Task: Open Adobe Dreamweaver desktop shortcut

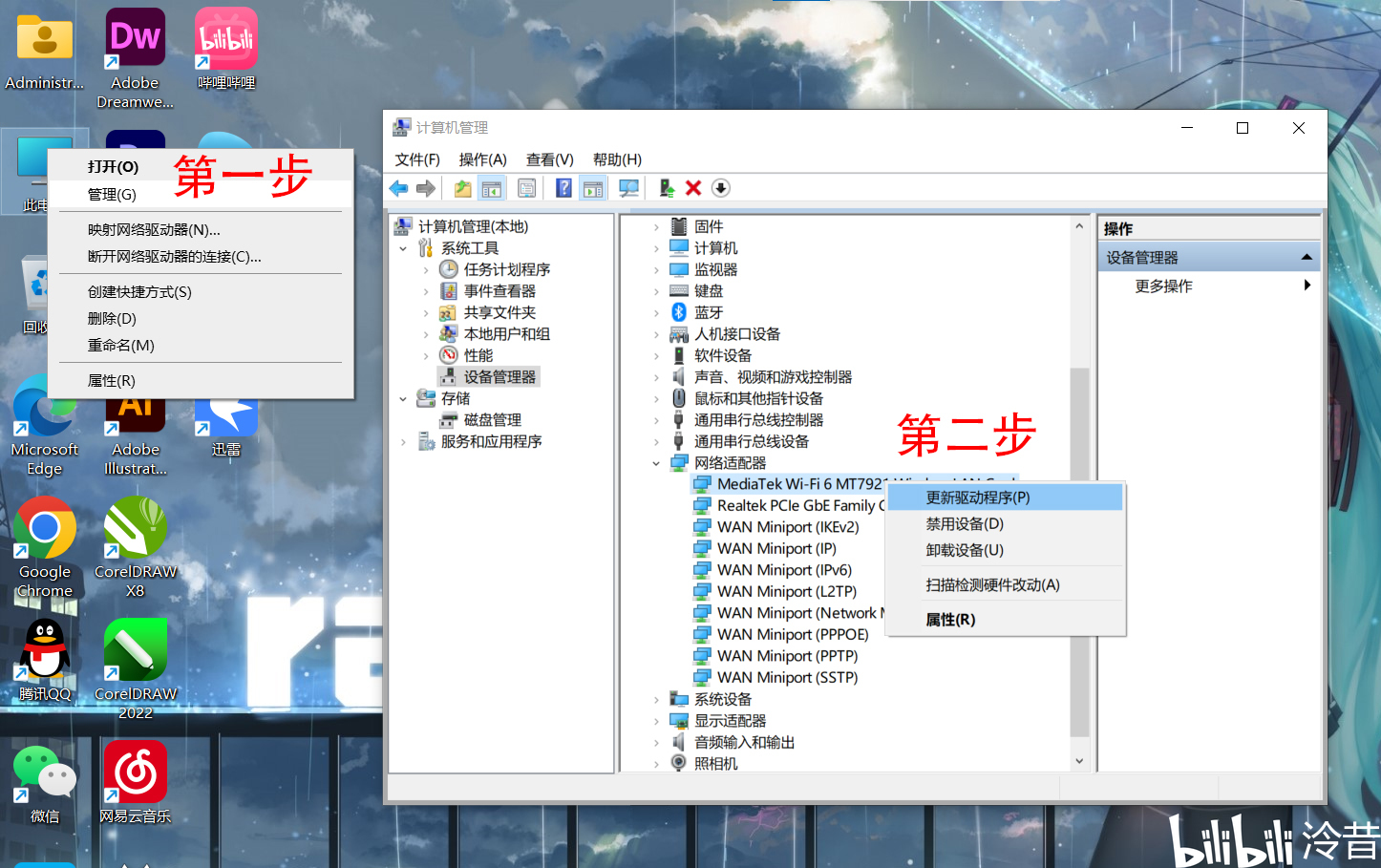Action: [x=135, y=58]
